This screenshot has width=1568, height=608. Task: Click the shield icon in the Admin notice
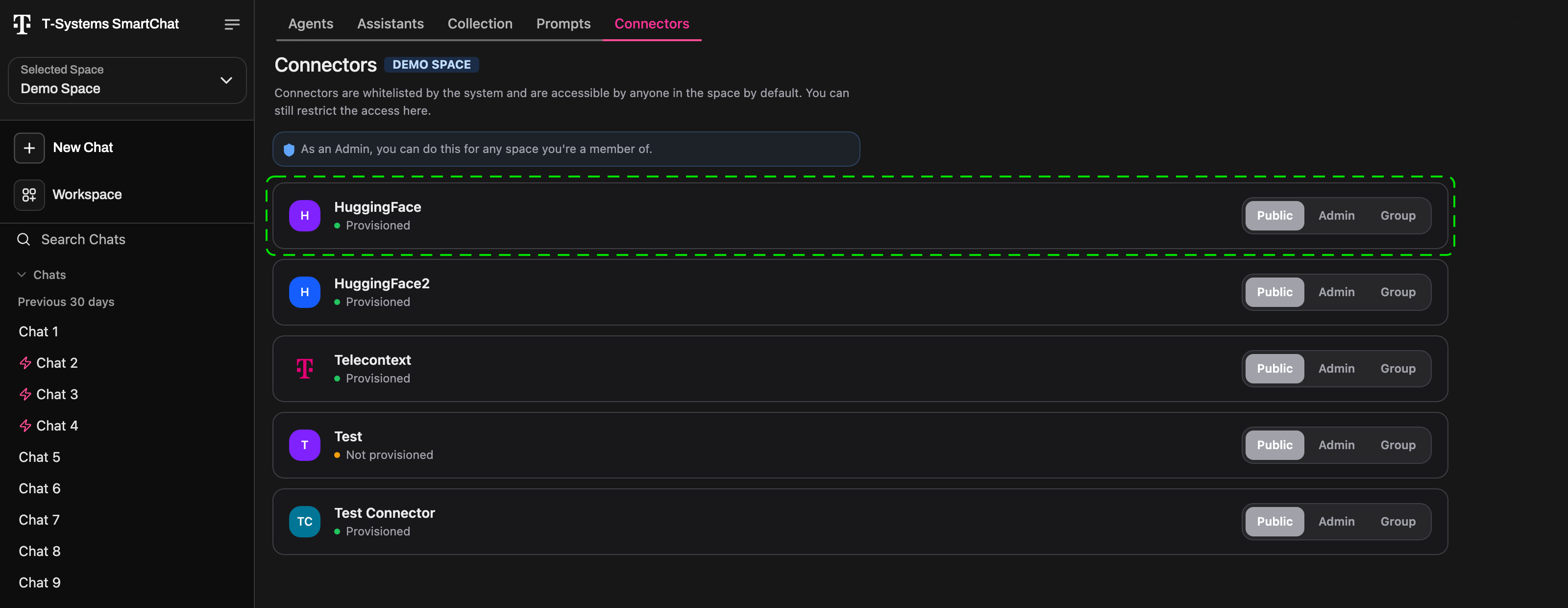tap(289, 149)
